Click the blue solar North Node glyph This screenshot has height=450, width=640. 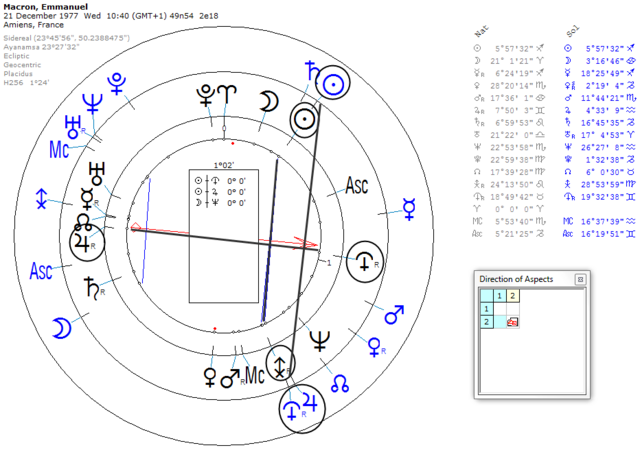[340, 384]
